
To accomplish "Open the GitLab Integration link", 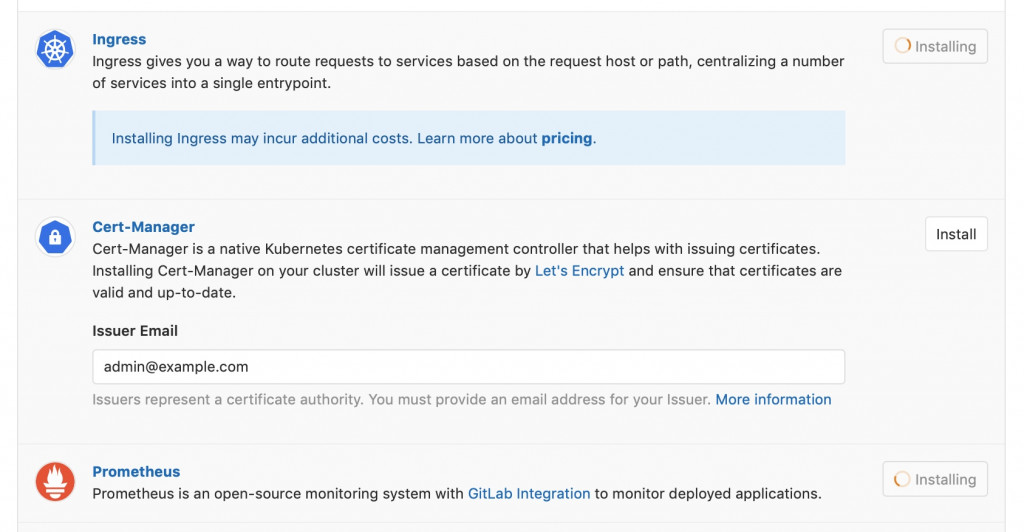I will pyautogui.click(x=529, y=493).
